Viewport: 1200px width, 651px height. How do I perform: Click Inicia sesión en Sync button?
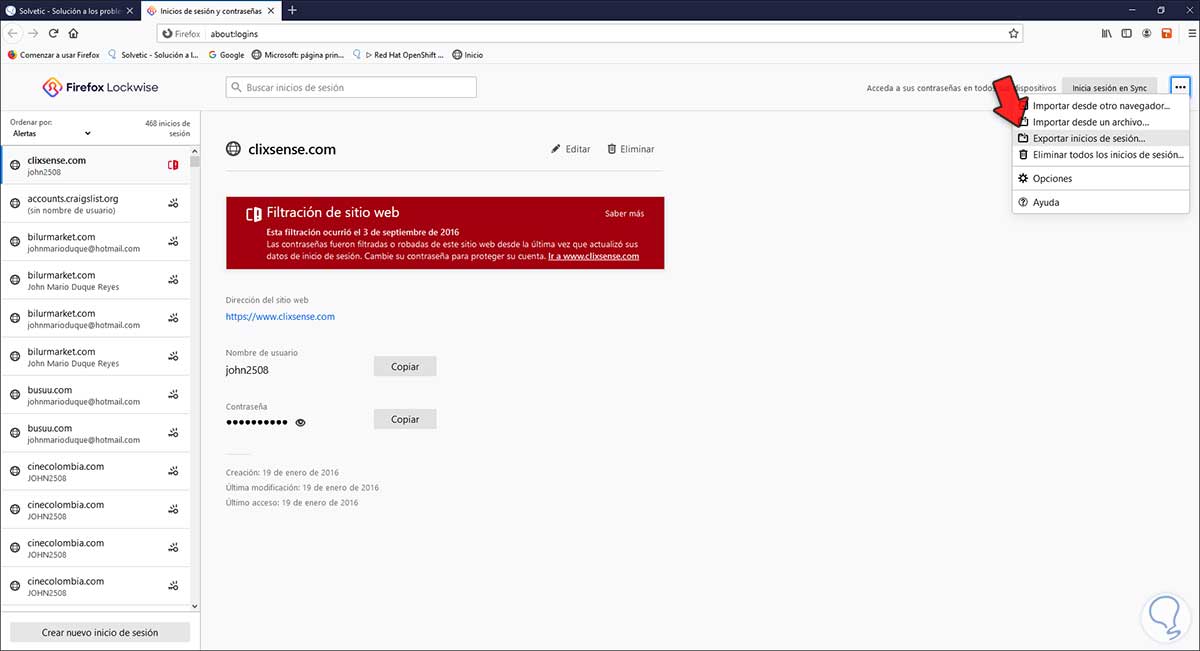tap(1109, 88)
